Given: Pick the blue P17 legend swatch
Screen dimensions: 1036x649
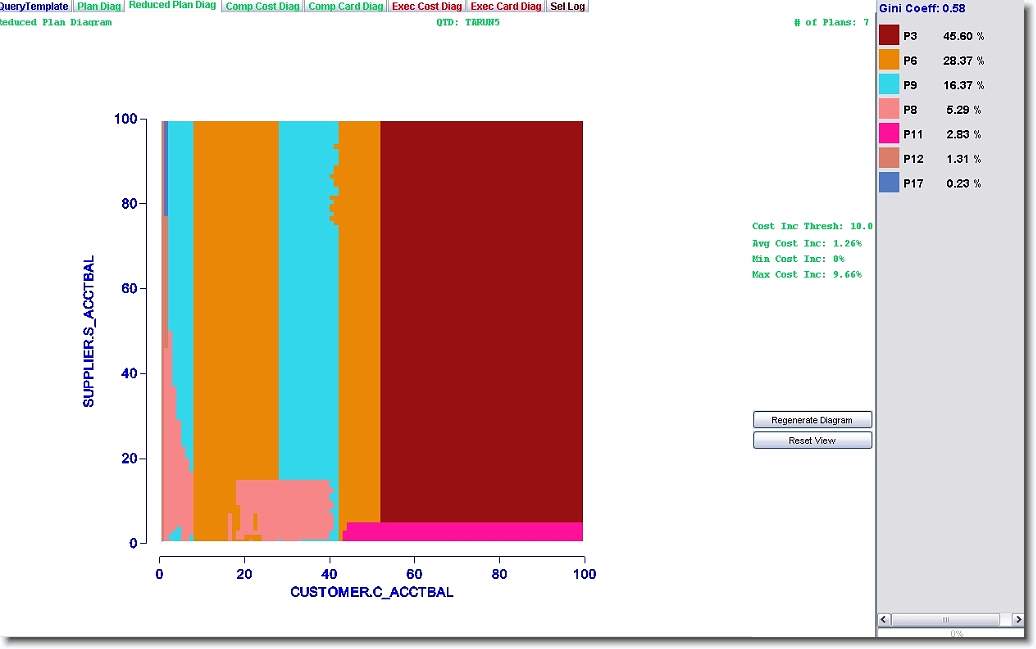Looking at the screenshot, I should (889, 183).
